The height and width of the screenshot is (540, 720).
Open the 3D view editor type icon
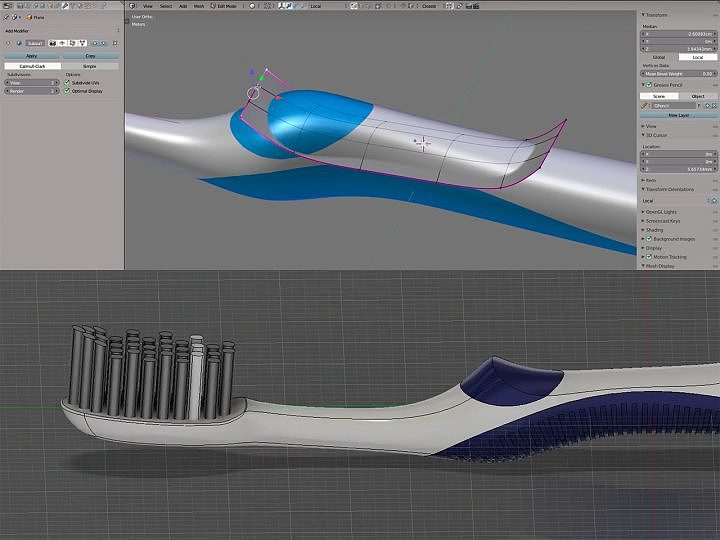pos(132,6)
